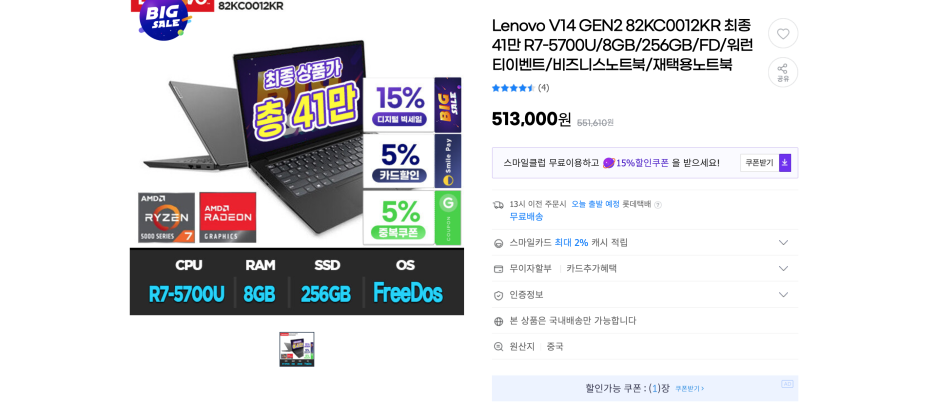Click the 쿠폰받기 coupon button

(759, 163)
